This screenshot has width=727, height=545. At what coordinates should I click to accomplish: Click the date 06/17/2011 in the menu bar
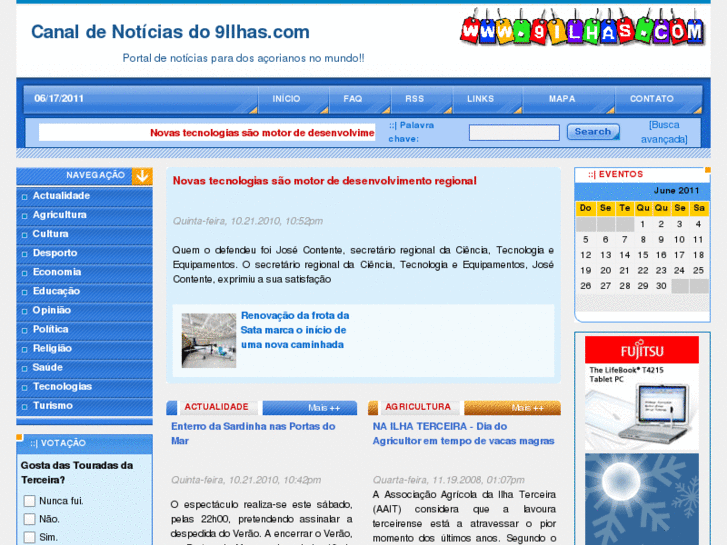pyautogui.click(x=59, y=99)
